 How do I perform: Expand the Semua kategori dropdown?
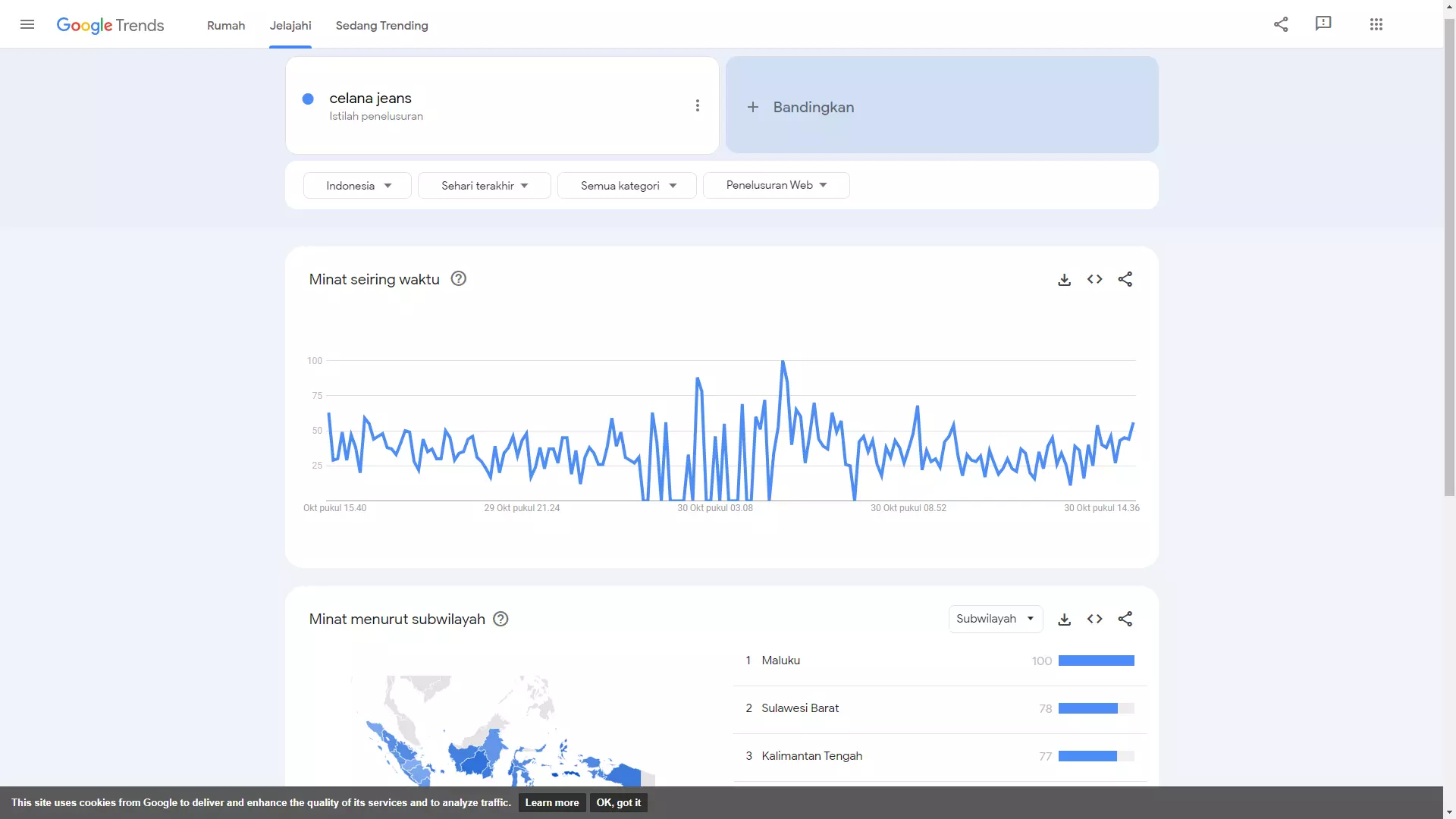click(626, 185)
